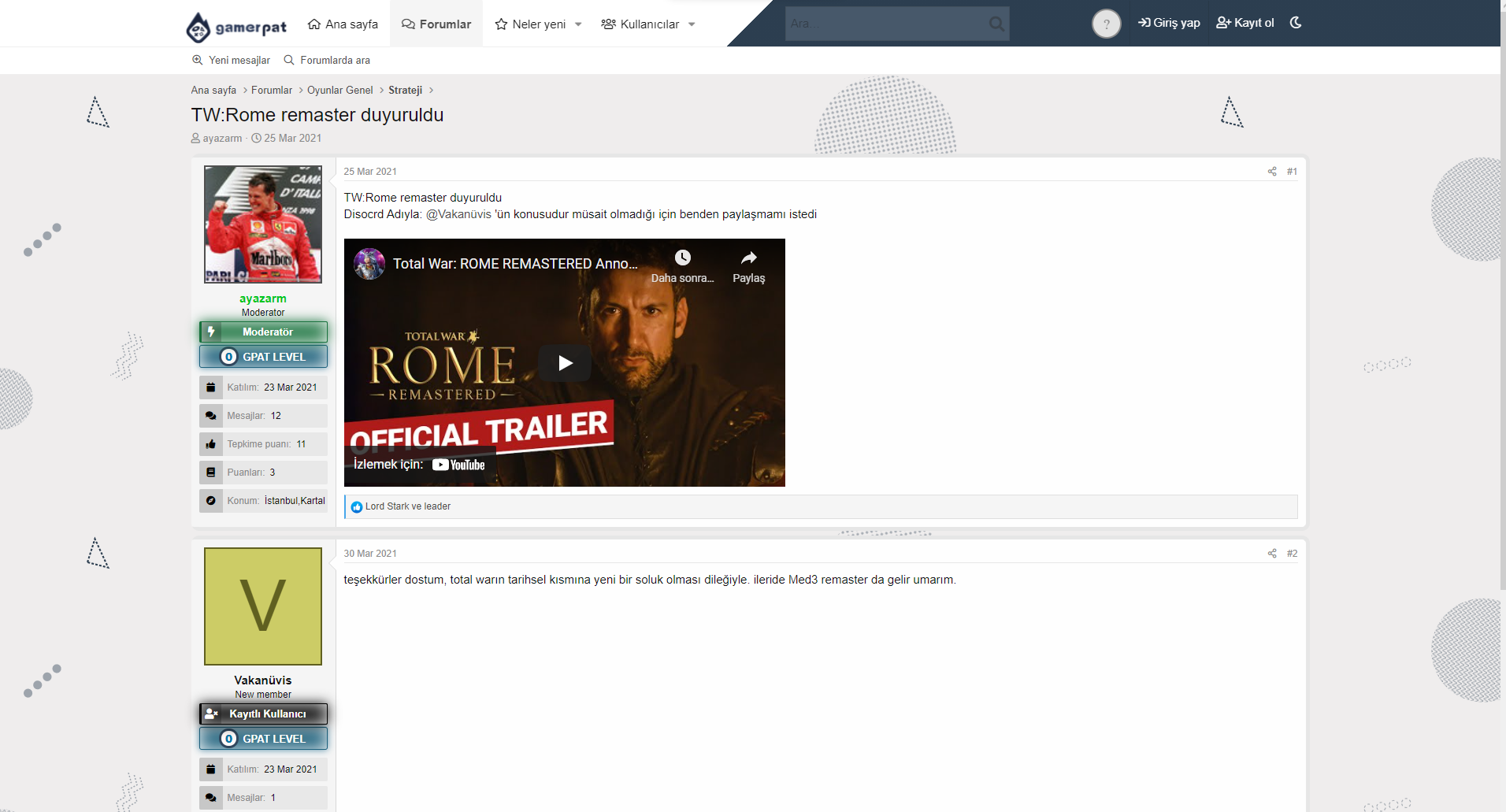This screenshot has height=812, width=1506.
Task: Click the like reaction icon under post #1
Action: (356, 506)
